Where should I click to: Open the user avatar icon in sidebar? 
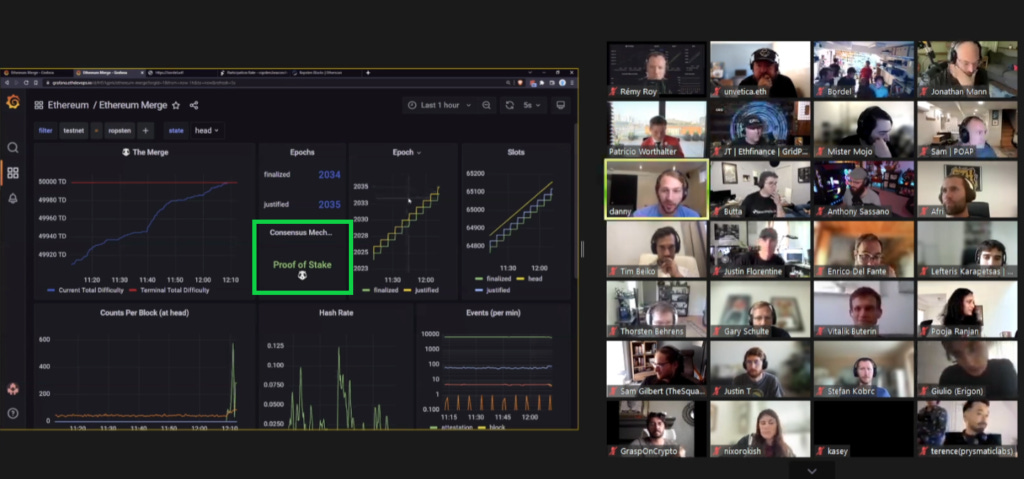coord(12,389)
